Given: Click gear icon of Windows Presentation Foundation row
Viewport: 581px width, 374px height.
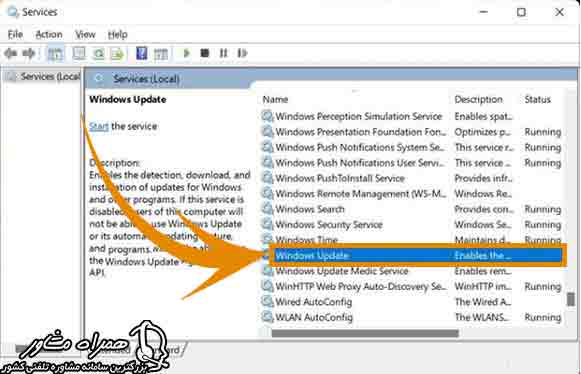Looking at the screenshot, I should [x=268, y=132].
